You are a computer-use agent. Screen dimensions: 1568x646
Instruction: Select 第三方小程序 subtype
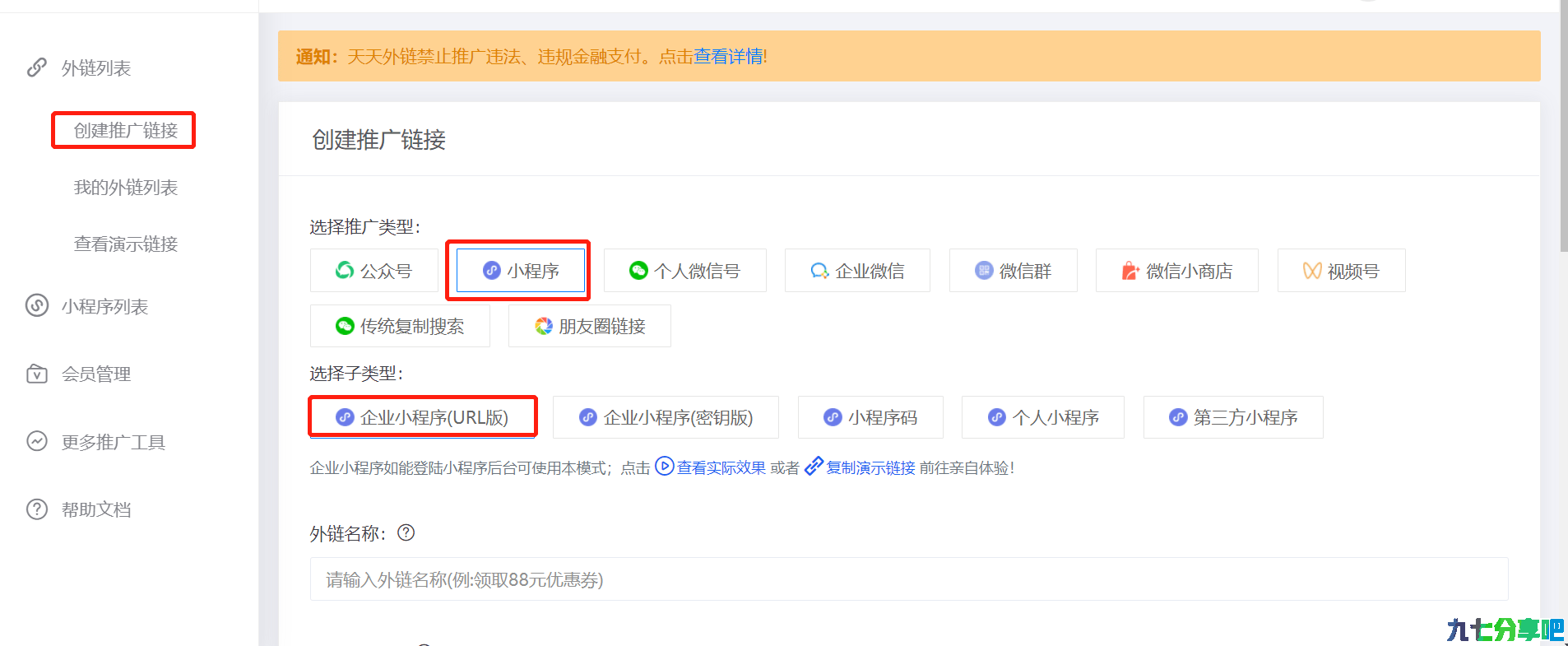click(1233, 417)
